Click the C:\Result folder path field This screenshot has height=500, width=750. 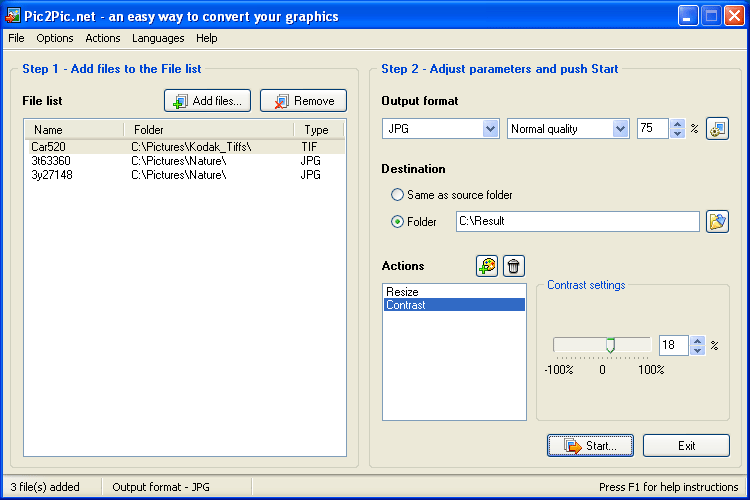[578, 222]
